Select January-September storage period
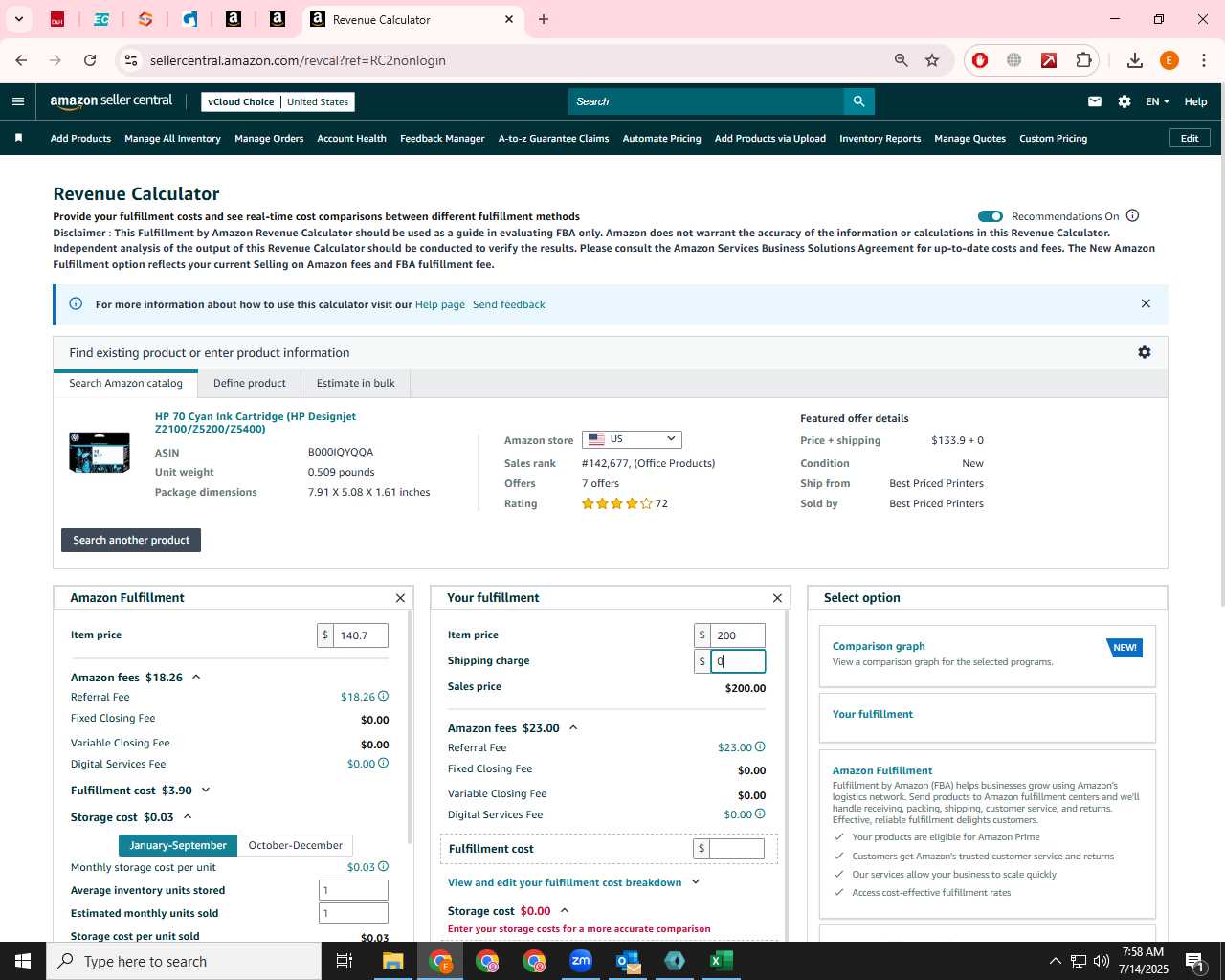The image size is (1225, 980). (x=178, y=845)
